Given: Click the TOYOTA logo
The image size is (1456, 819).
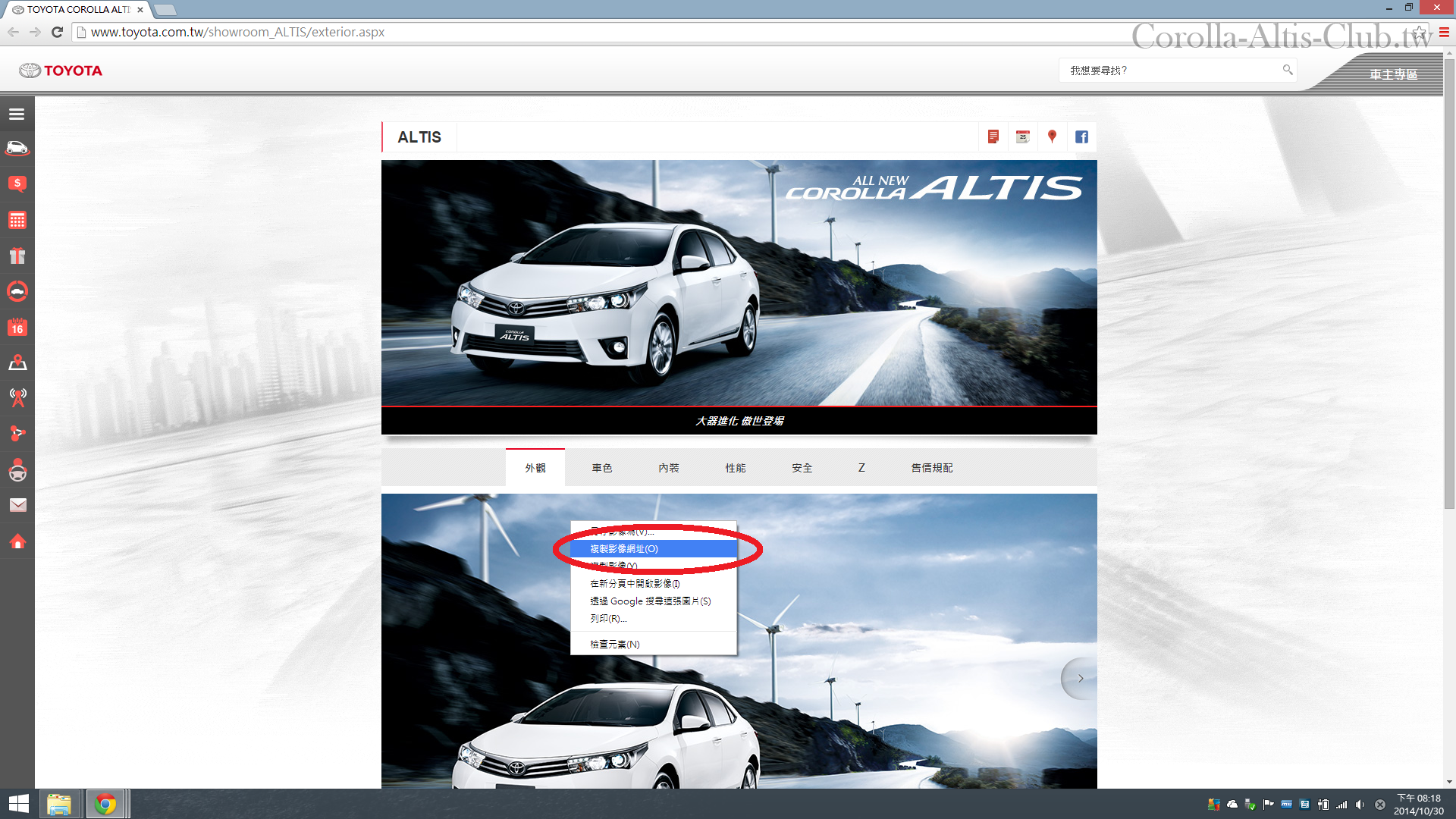Looking at the screenshot, I should 61,71.
